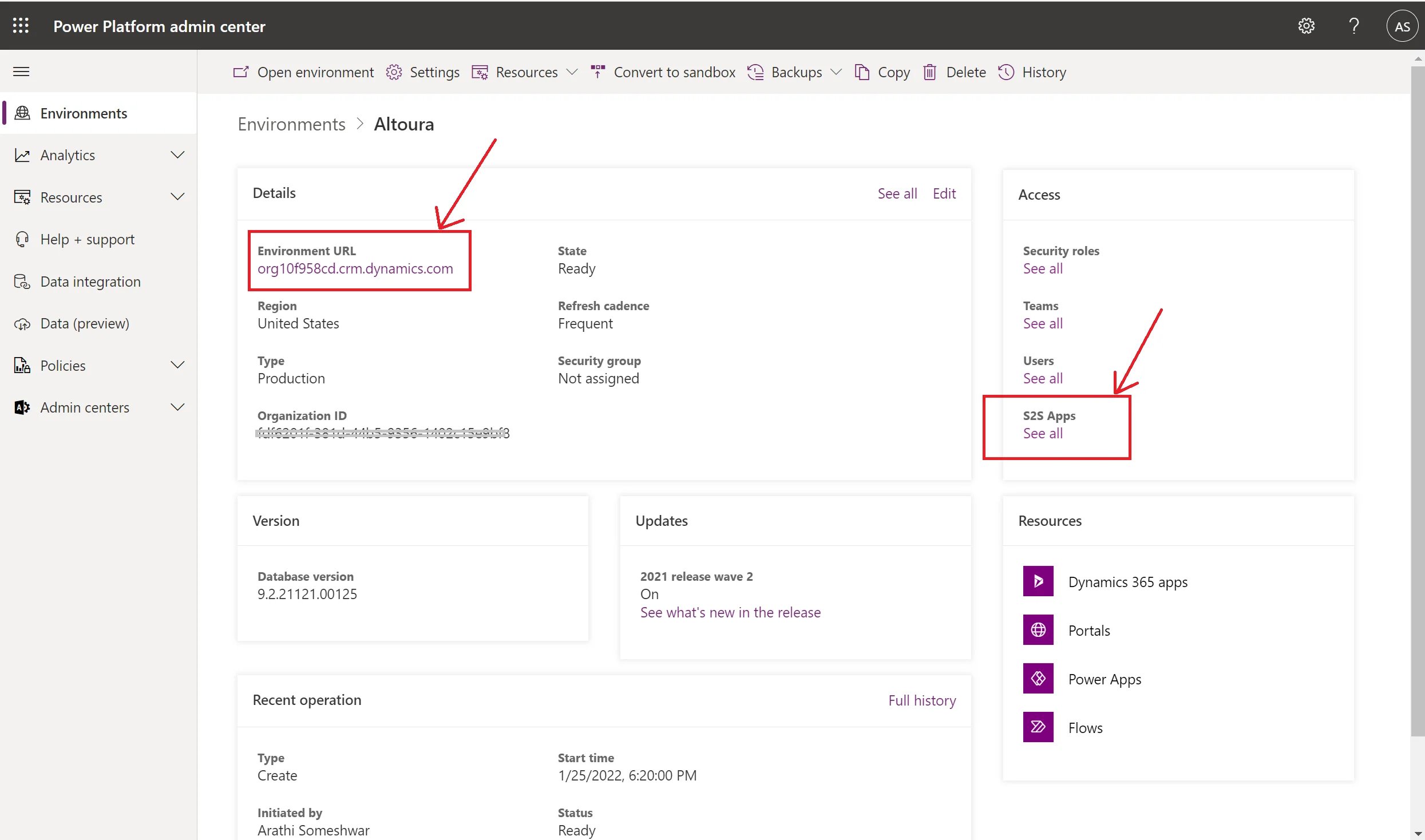Click the Resources icon in command bar
The height and width of the screenshot is (840, 1425).
[x=480, y=72]
